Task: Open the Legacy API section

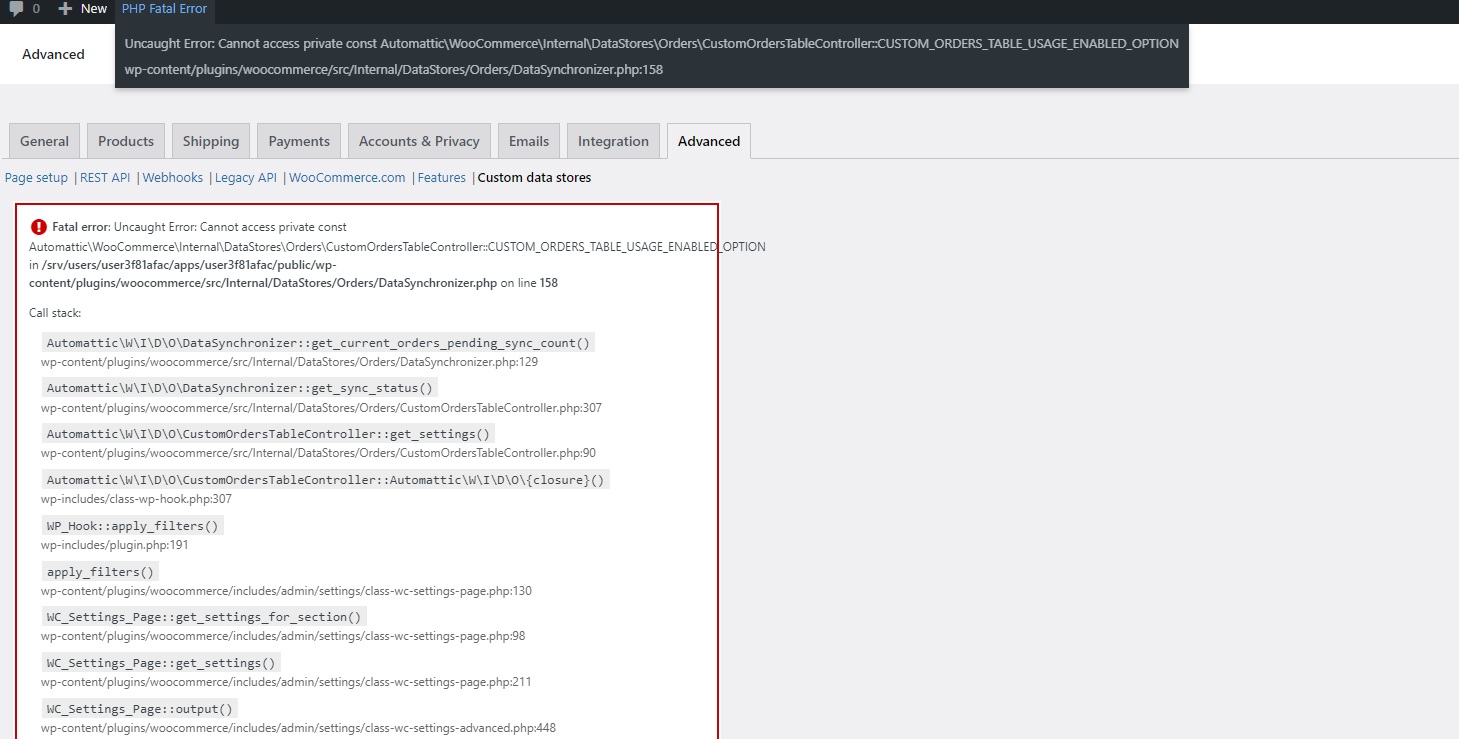Action: tap(245, 177)
